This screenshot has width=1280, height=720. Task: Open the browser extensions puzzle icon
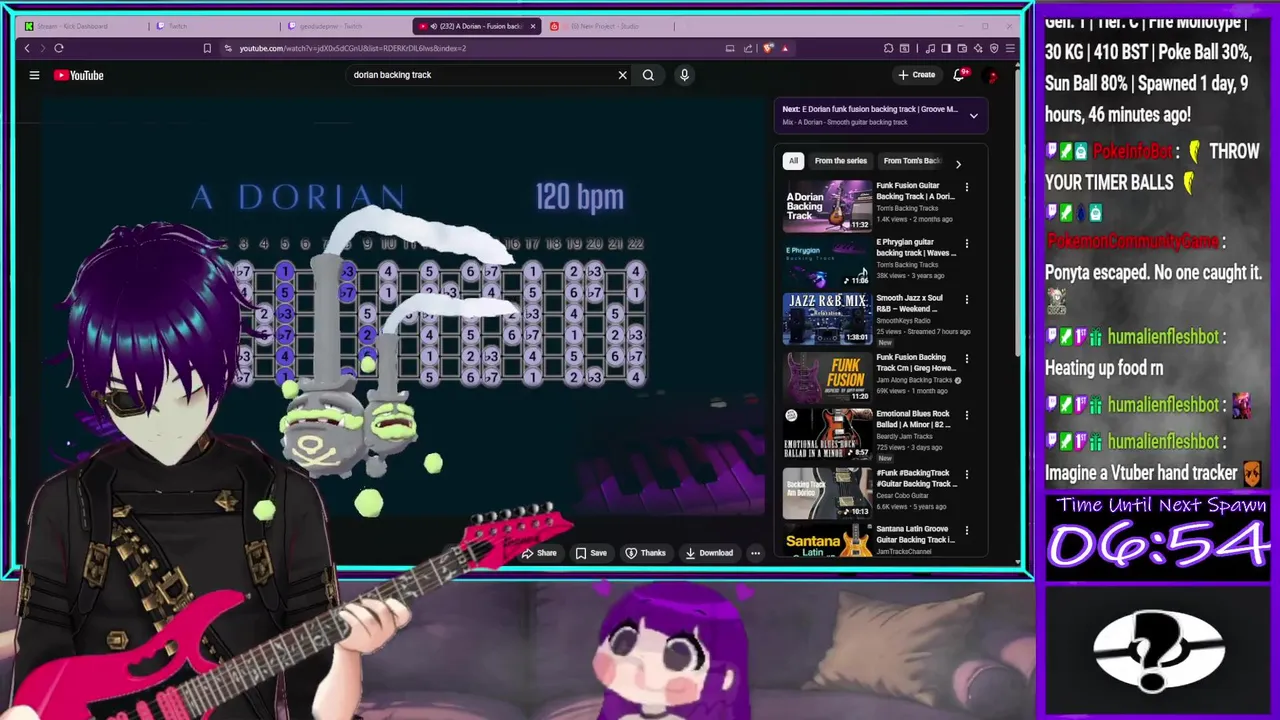[x=888, y=48]
